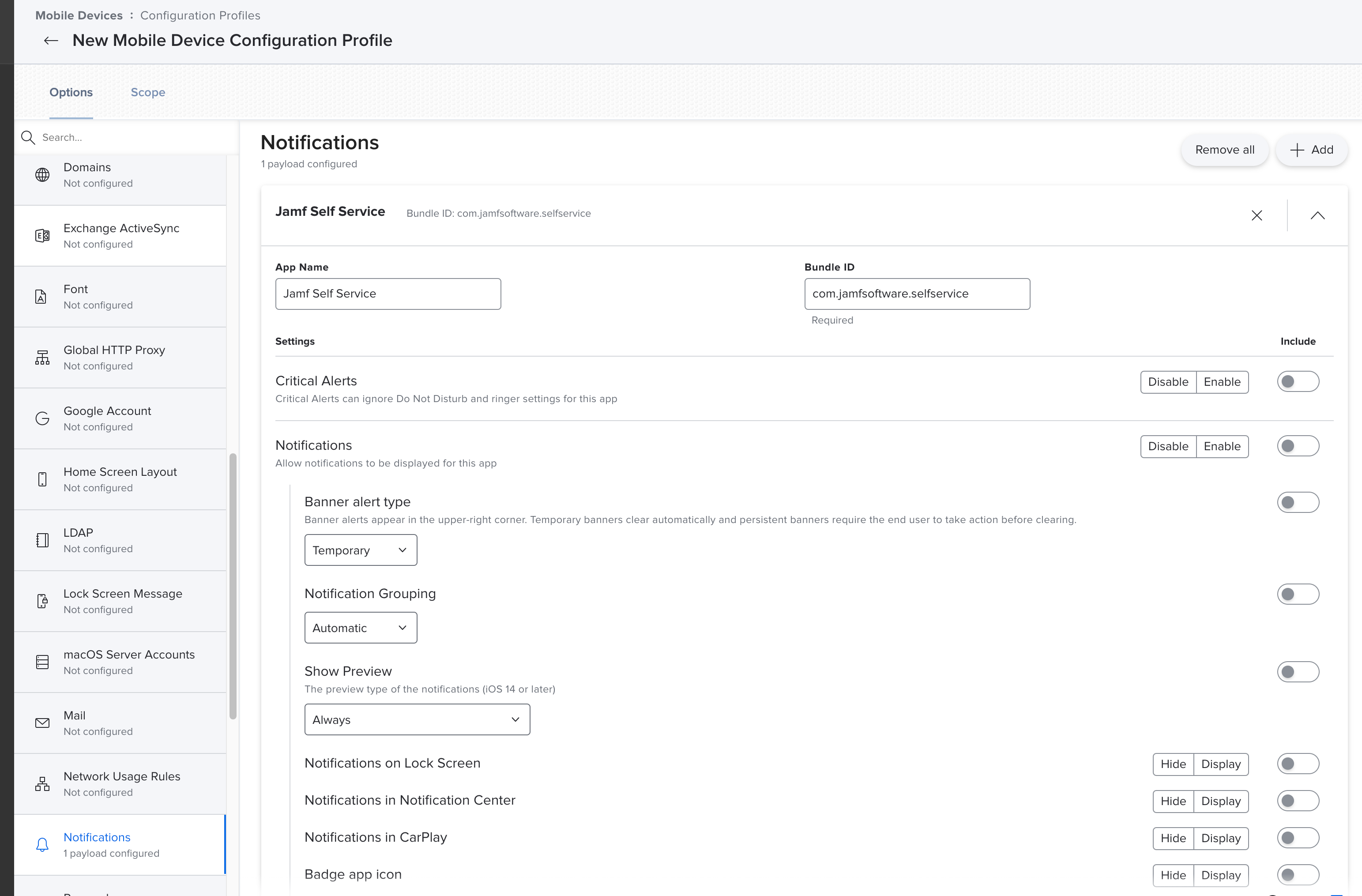1362x896 pixels.
Task: Click Display for Badge app icon
Action: click(x=1221, y=875)
